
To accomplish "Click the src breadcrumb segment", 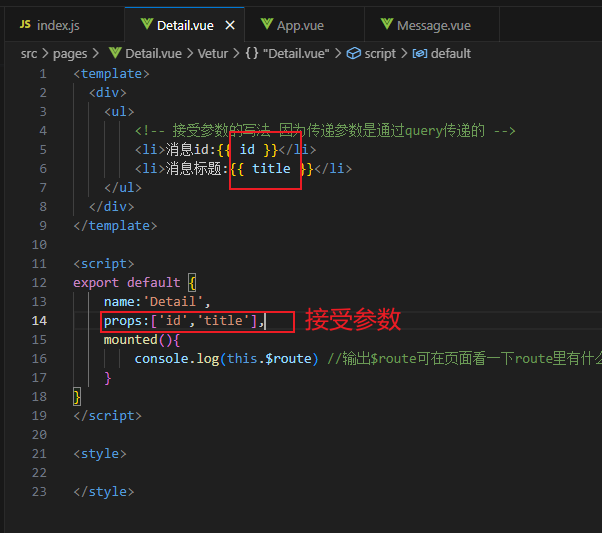I will (x=29, y=53).
